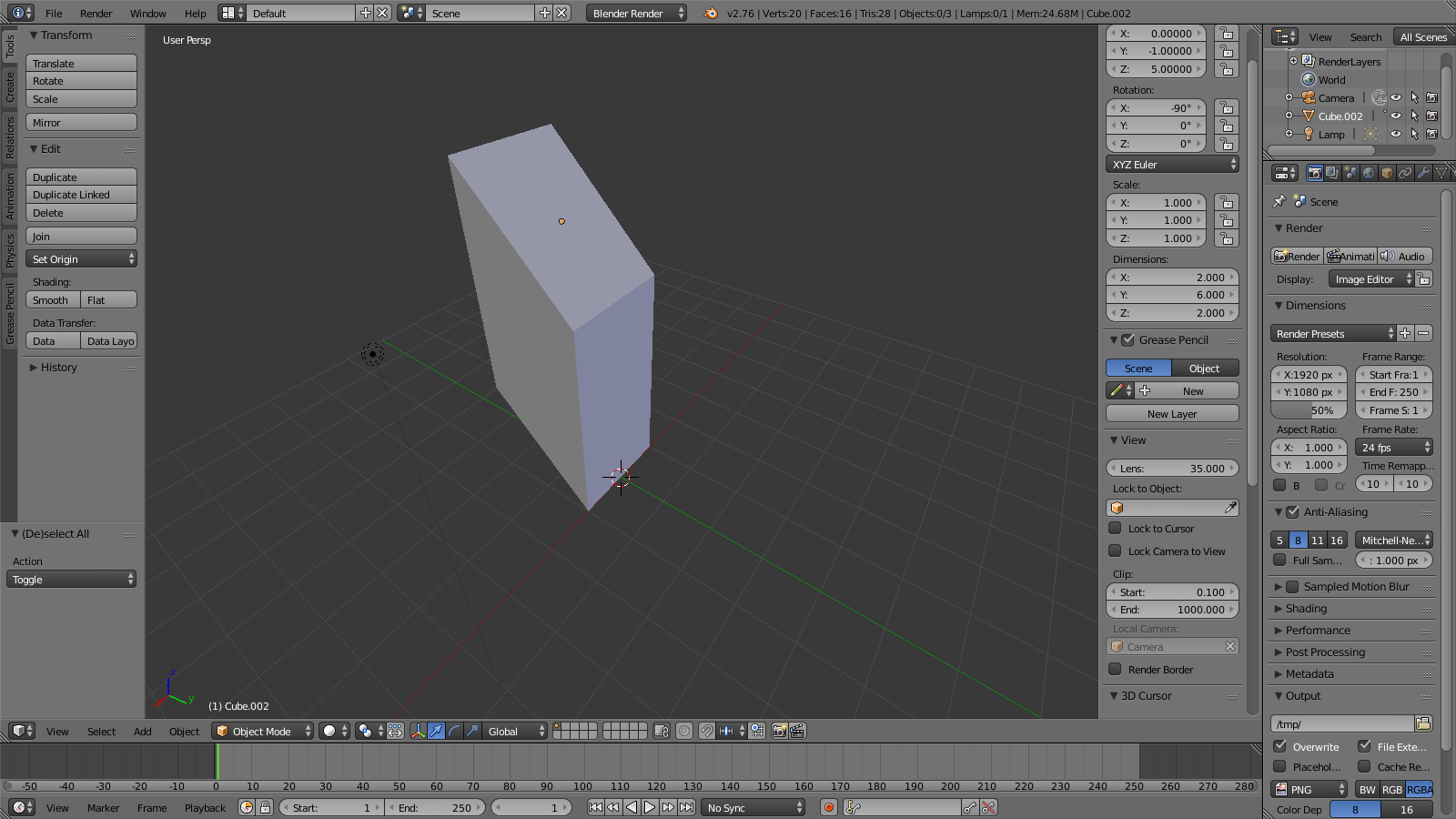This screenshot has height=819, width=1456.
Task: Click the red auto-keyframe record button
Action: (828, 807)
